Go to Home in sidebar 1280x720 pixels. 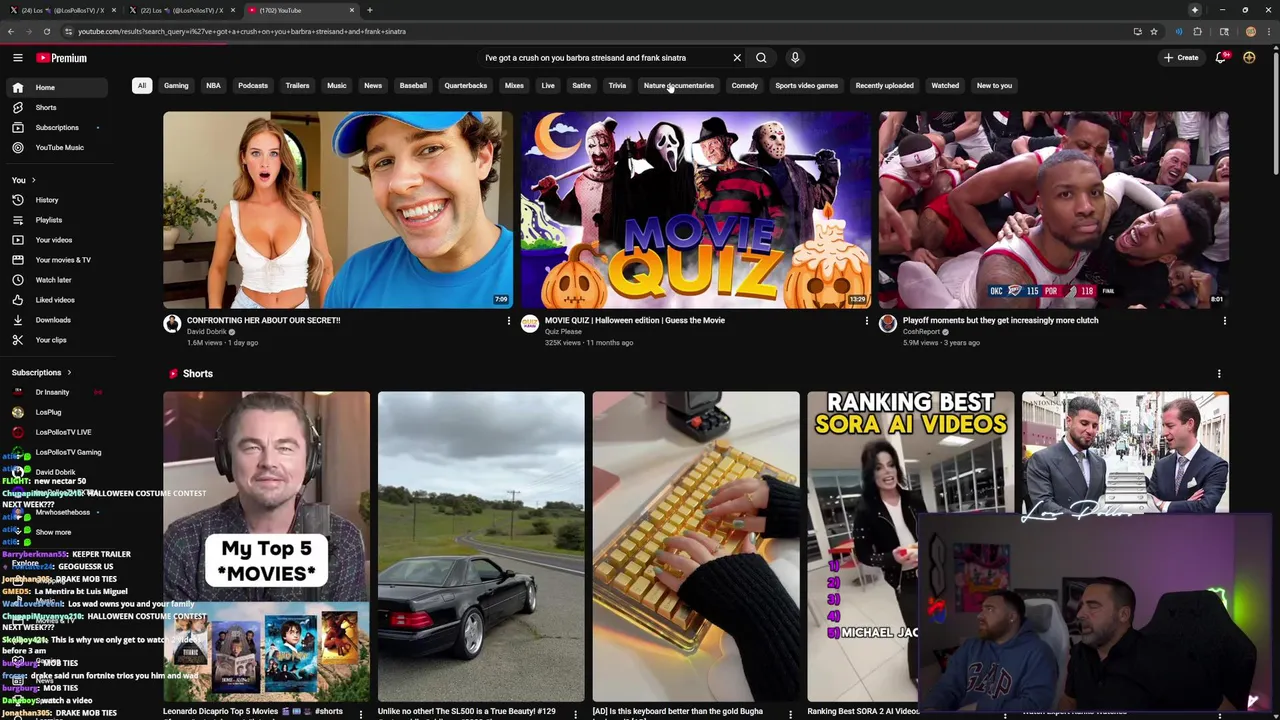57,87
